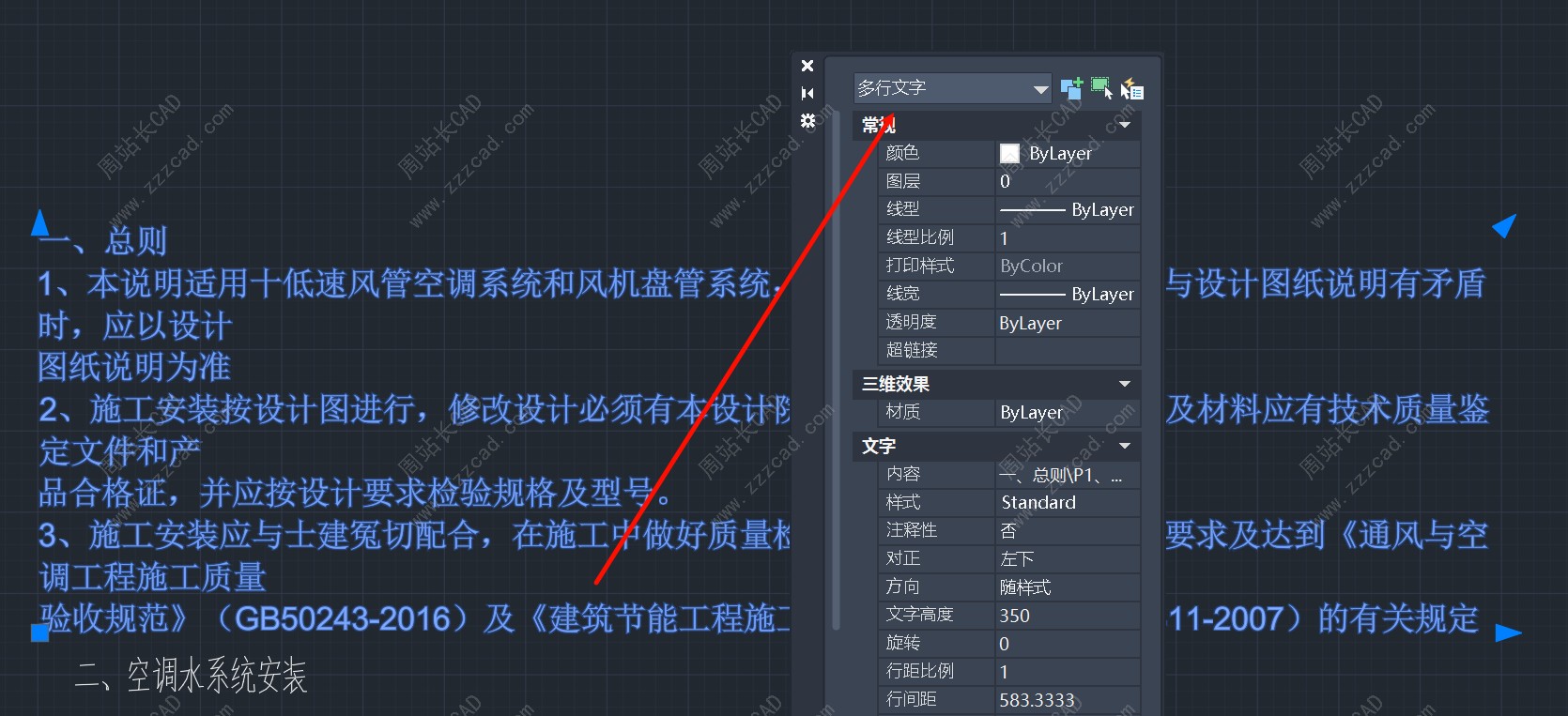Close the properties palette with X
The height and width of the screenshot is (716, 1568).
pos(807,66)
